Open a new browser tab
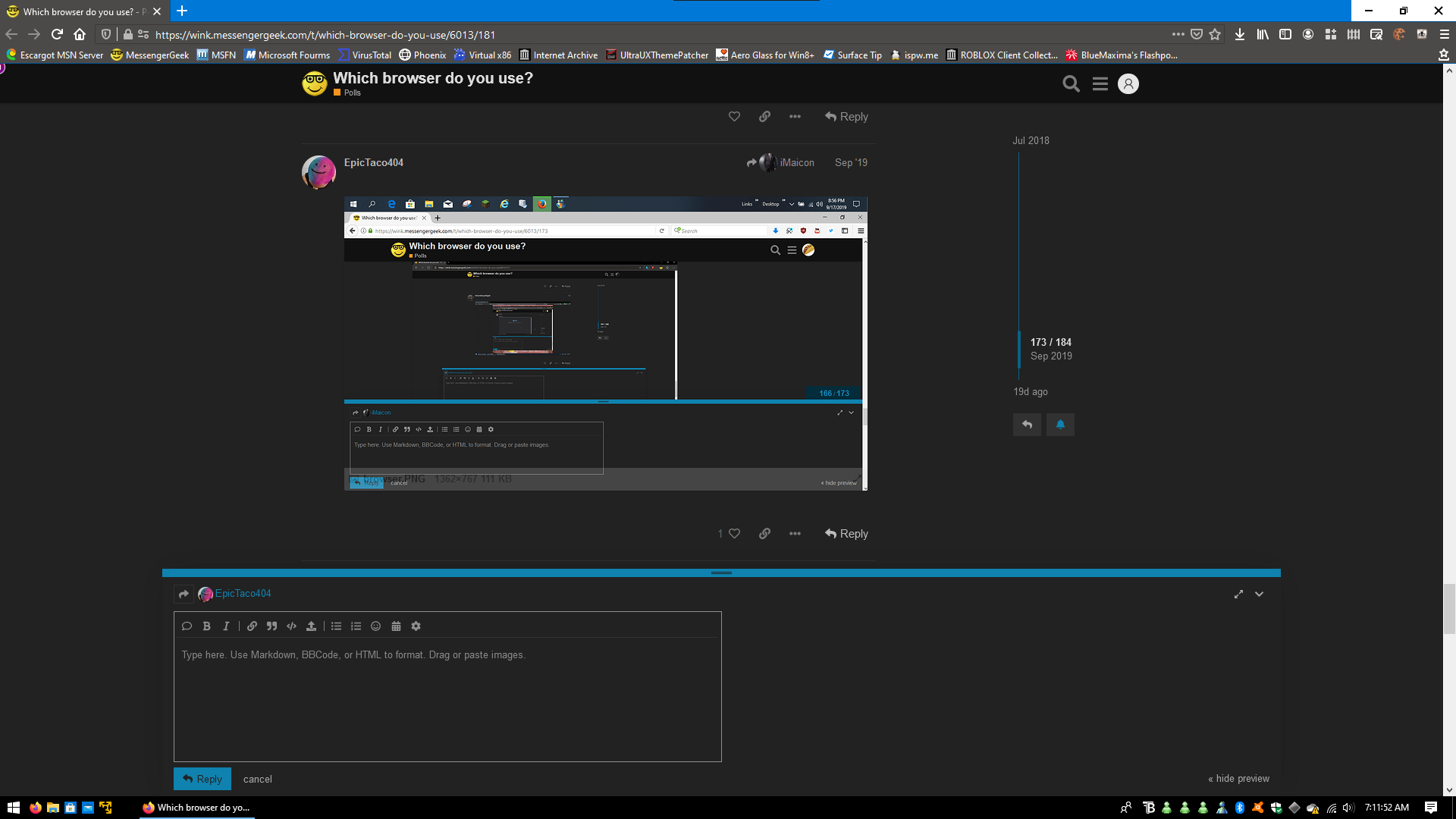This screenshot has height=819, width=1456. 182,11
